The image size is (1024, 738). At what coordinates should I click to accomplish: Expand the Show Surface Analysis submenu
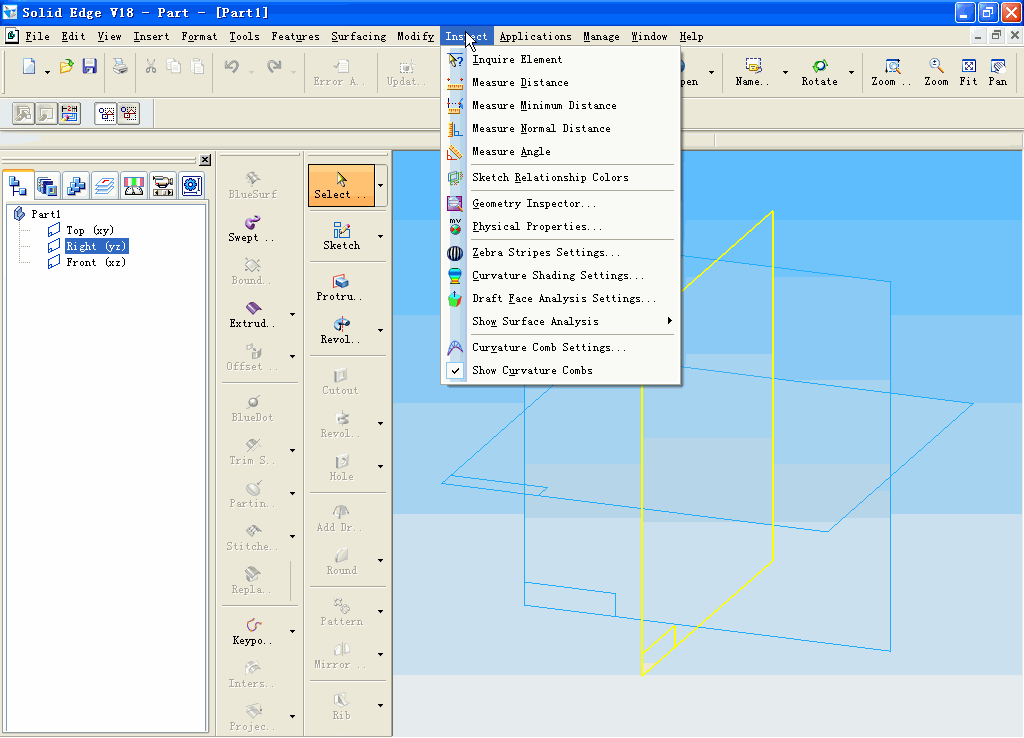[x=669, y=321]
